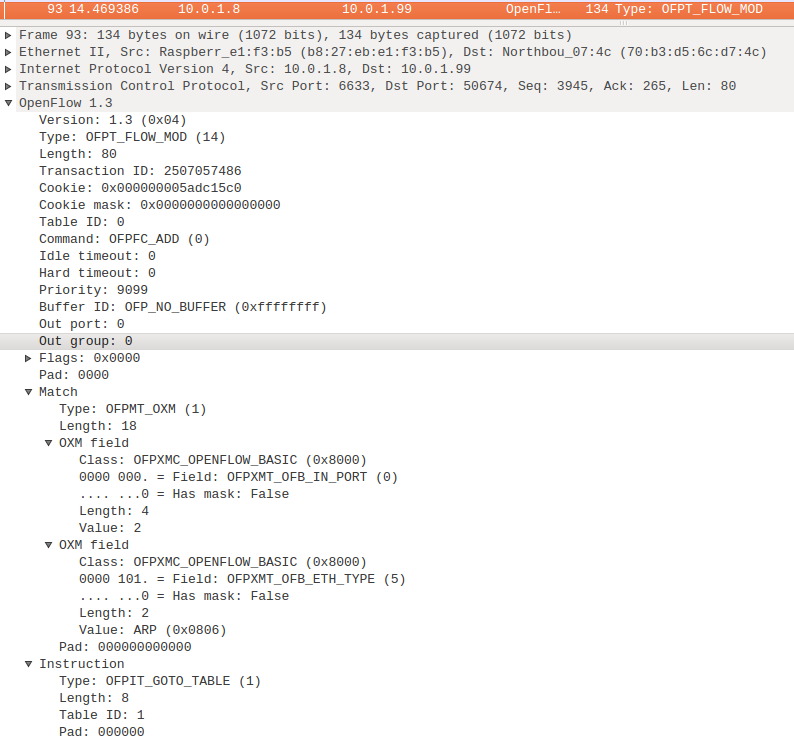Screen dimensions: 794x752
Task: Expand the Ethernet II section
Action: pyautogui.click(x=9, y=52)
